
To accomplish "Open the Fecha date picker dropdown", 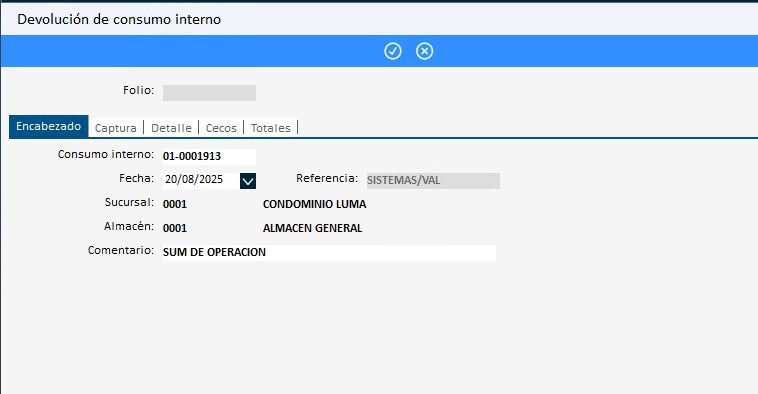I will [x=248, y=181].
